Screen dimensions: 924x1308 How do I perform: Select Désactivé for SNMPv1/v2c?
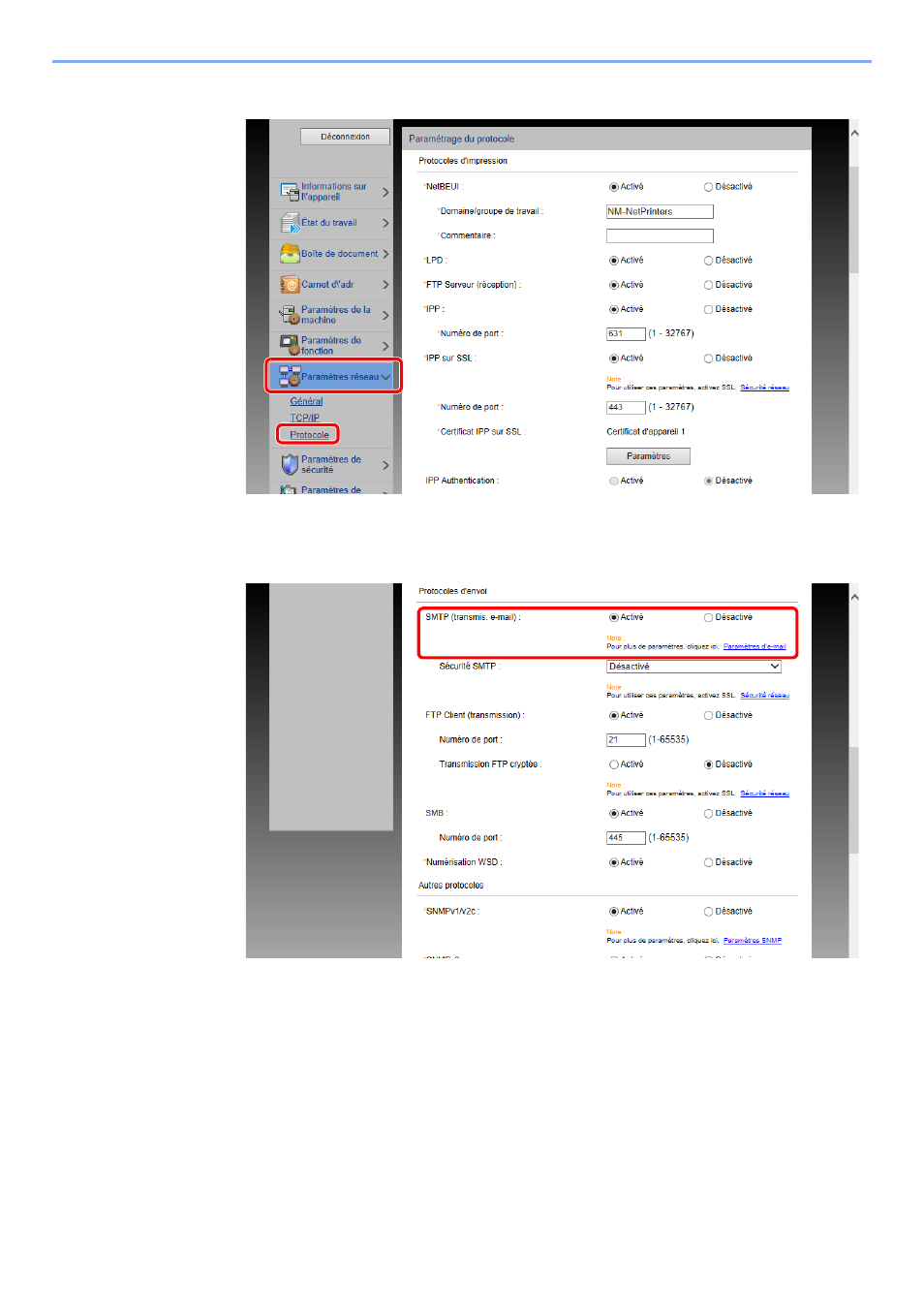pyautogui.click(x=709, y=911)
